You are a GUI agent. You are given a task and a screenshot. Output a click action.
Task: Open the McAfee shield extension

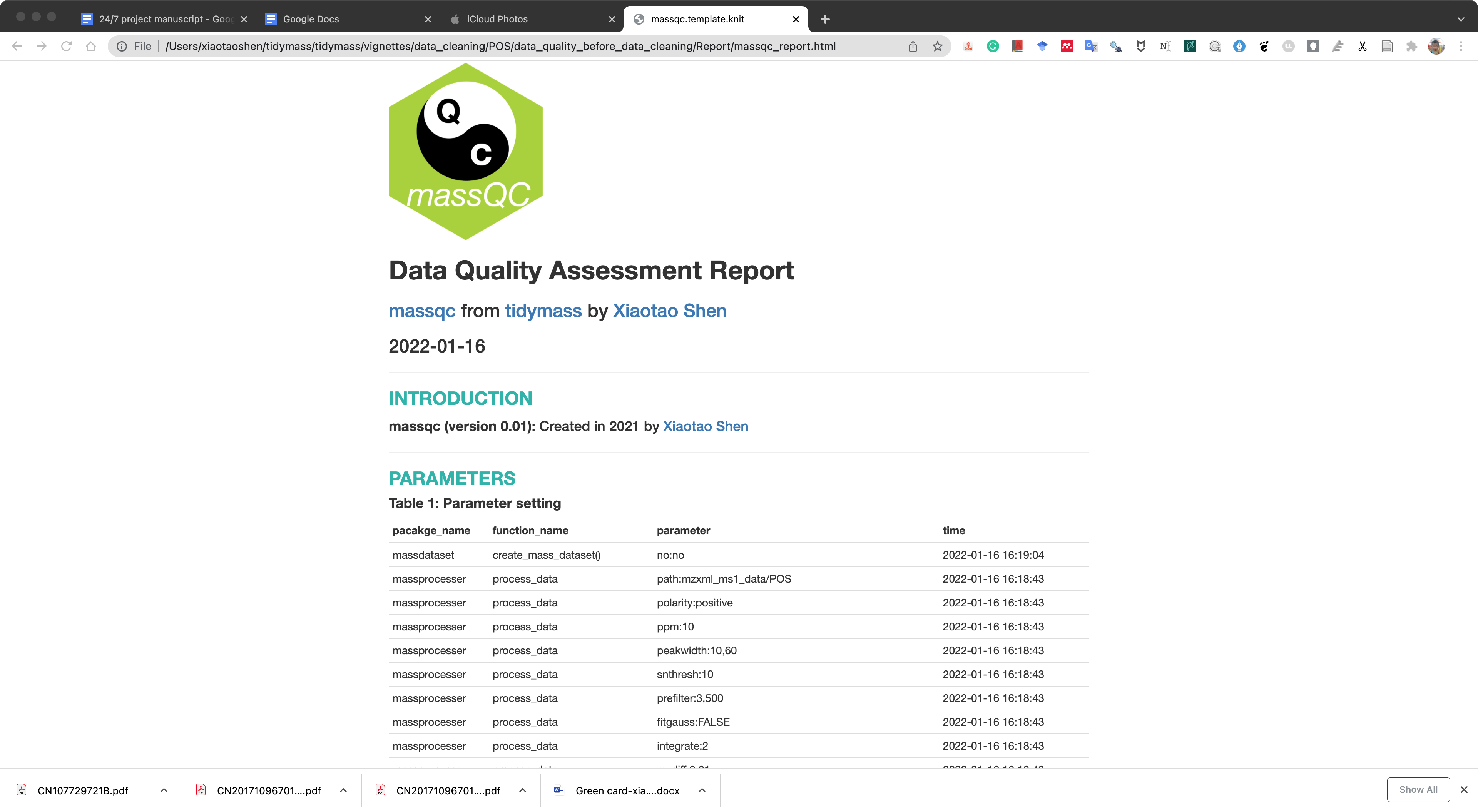[x=1140, y=47]
